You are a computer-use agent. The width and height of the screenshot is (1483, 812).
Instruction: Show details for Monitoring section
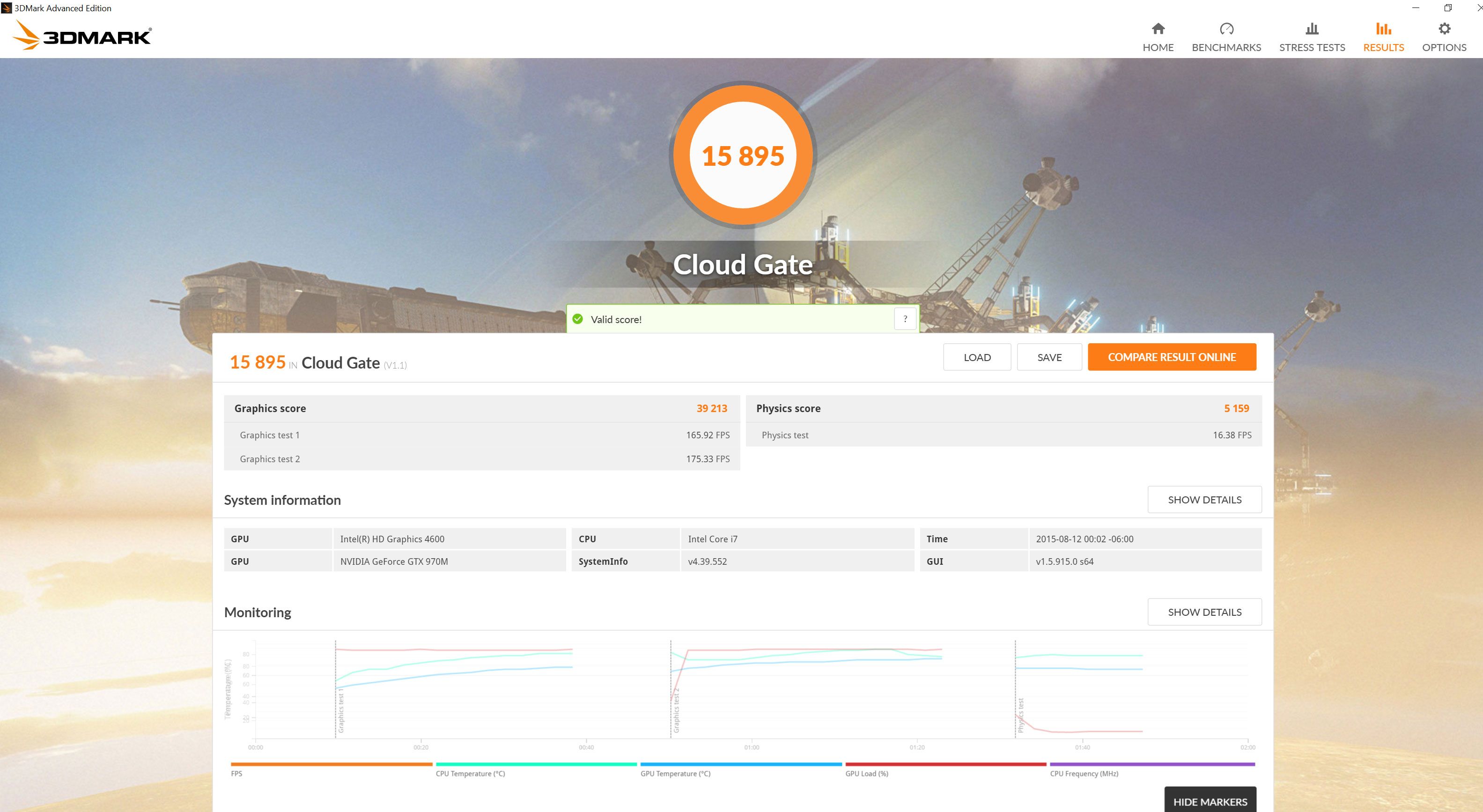(x=1204, y=612)
